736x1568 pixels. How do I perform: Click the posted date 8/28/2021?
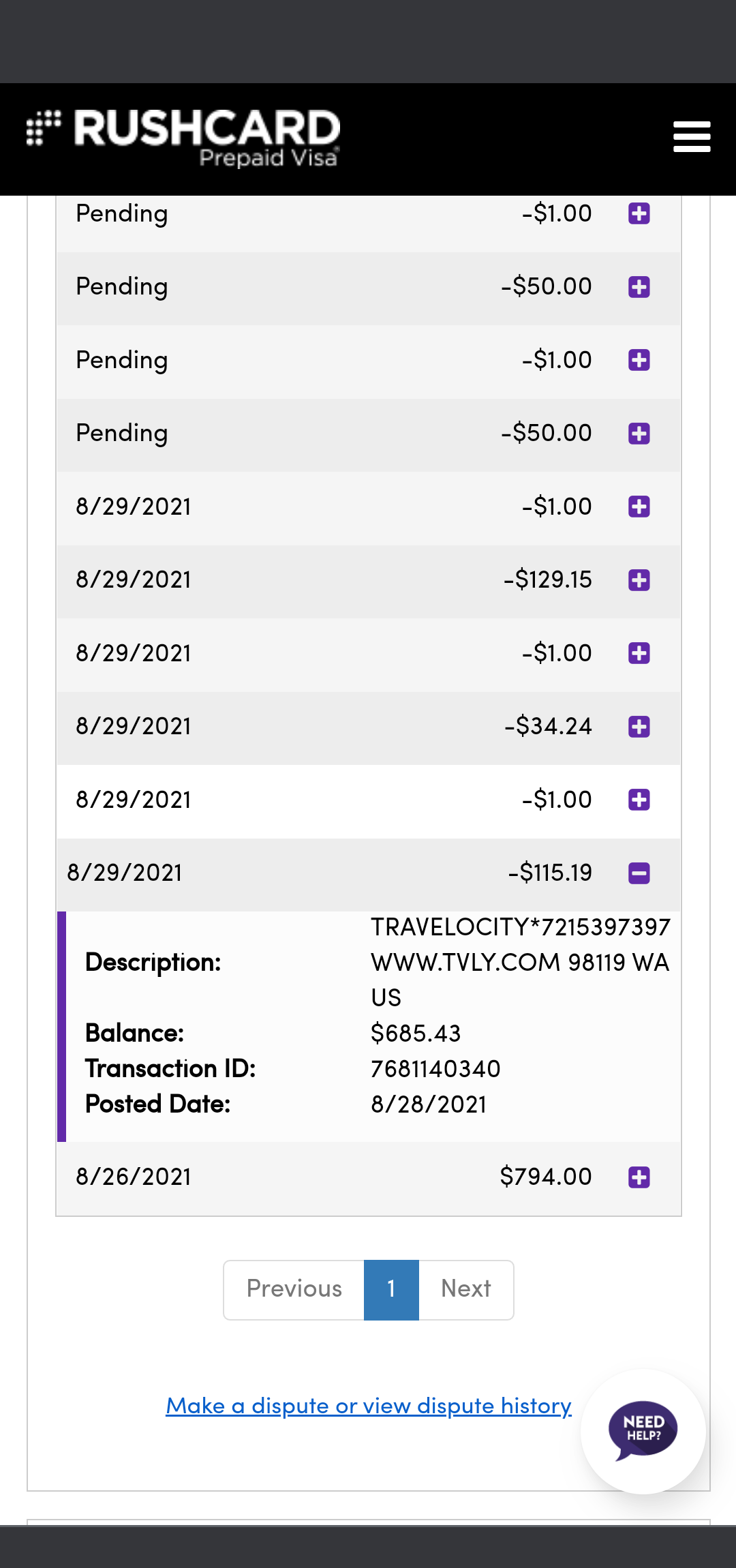point(429,1104)
